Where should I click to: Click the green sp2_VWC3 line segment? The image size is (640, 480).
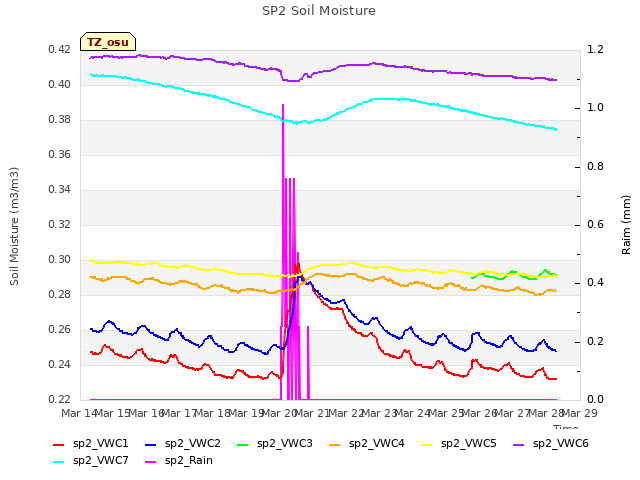[x=514, y=275]
